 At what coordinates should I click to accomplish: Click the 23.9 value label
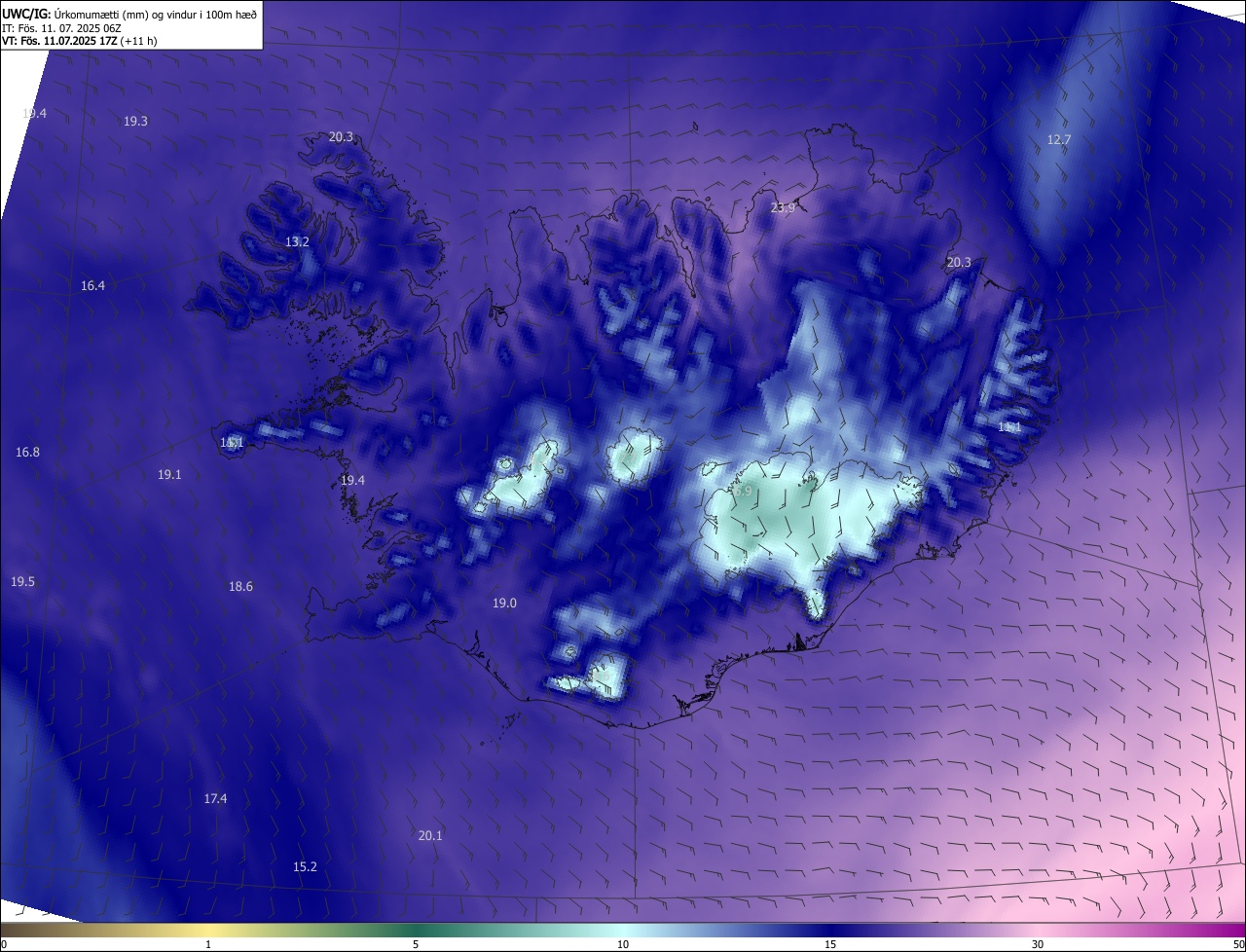(783, 208)
